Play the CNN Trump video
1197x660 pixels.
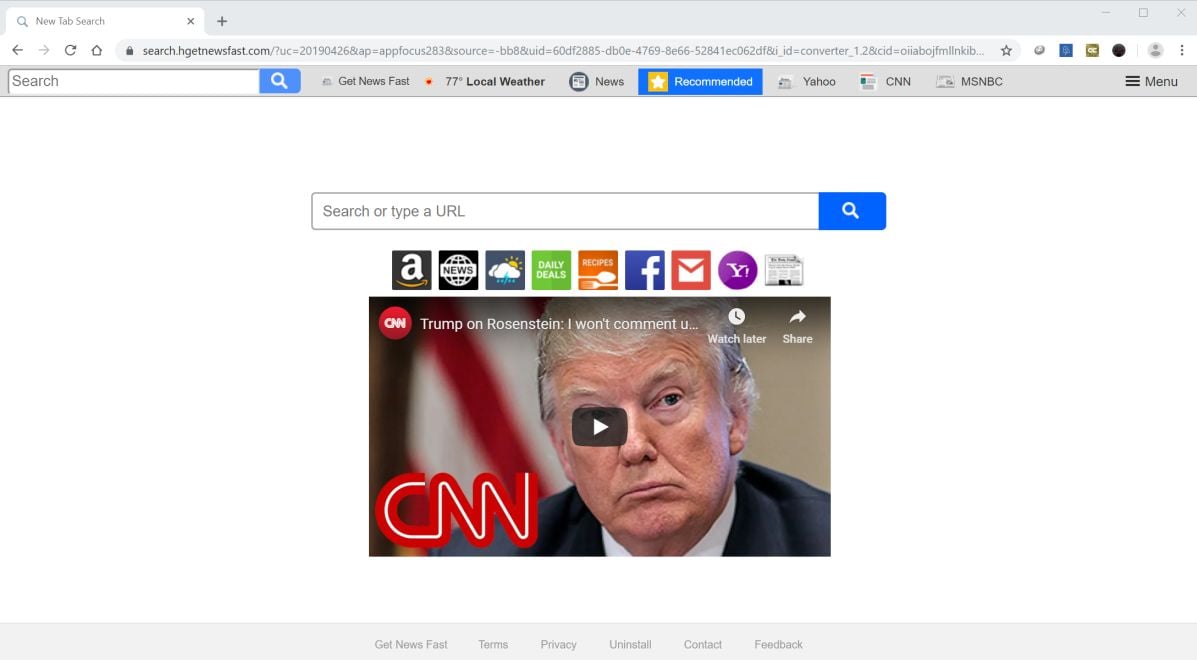pyautogui.click(x=599, y=427)
